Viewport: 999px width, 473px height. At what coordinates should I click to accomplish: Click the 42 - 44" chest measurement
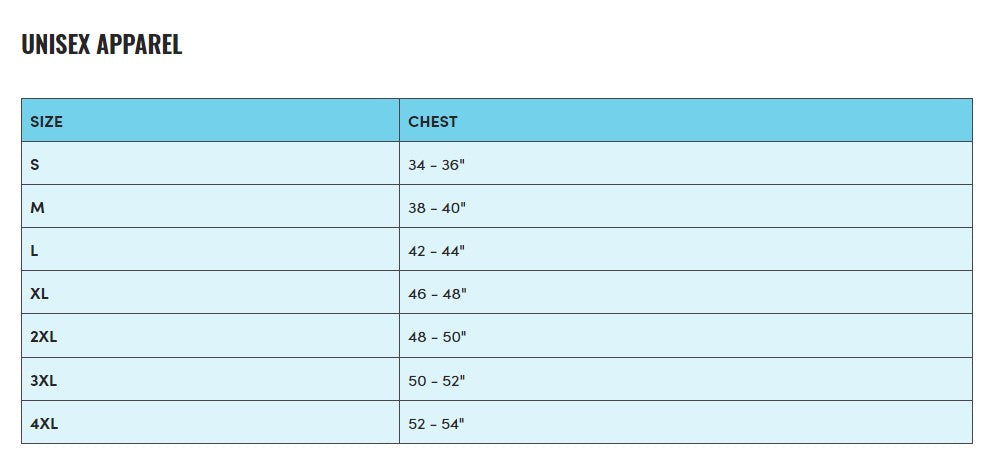pos(437,251)
